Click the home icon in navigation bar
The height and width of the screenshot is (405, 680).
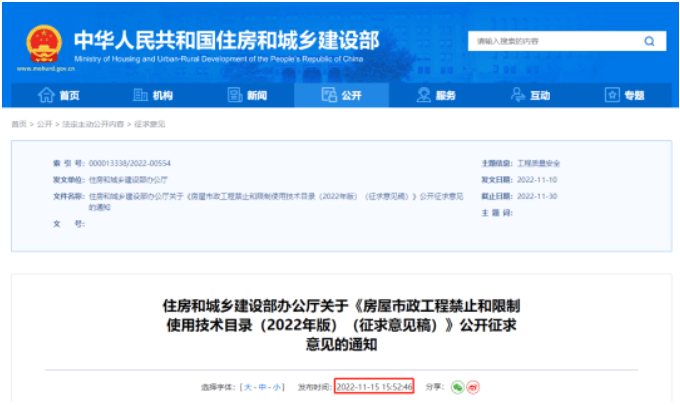click(46, 95)
